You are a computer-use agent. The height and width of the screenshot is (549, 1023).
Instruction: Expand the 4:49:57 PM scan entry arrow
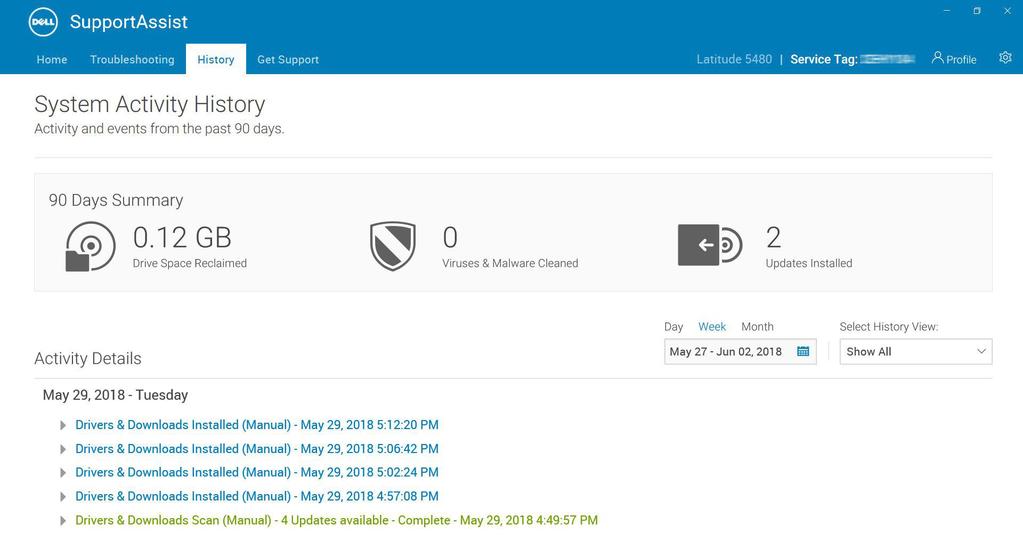[63, 521]
